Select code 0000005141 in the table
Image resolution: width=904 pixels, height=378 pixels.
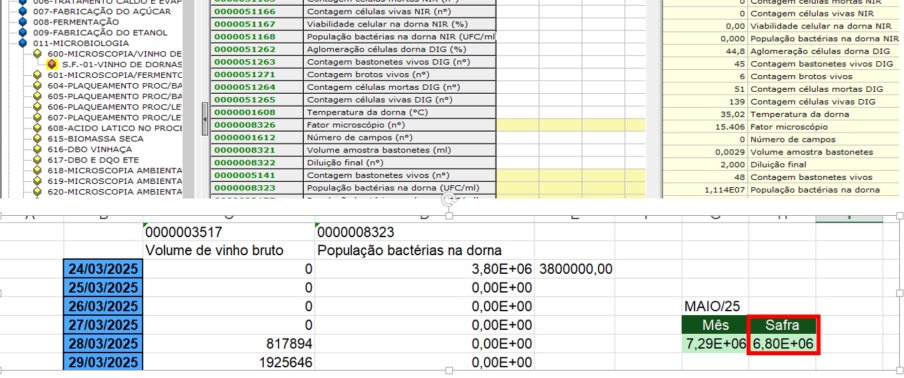click(257, 175)
